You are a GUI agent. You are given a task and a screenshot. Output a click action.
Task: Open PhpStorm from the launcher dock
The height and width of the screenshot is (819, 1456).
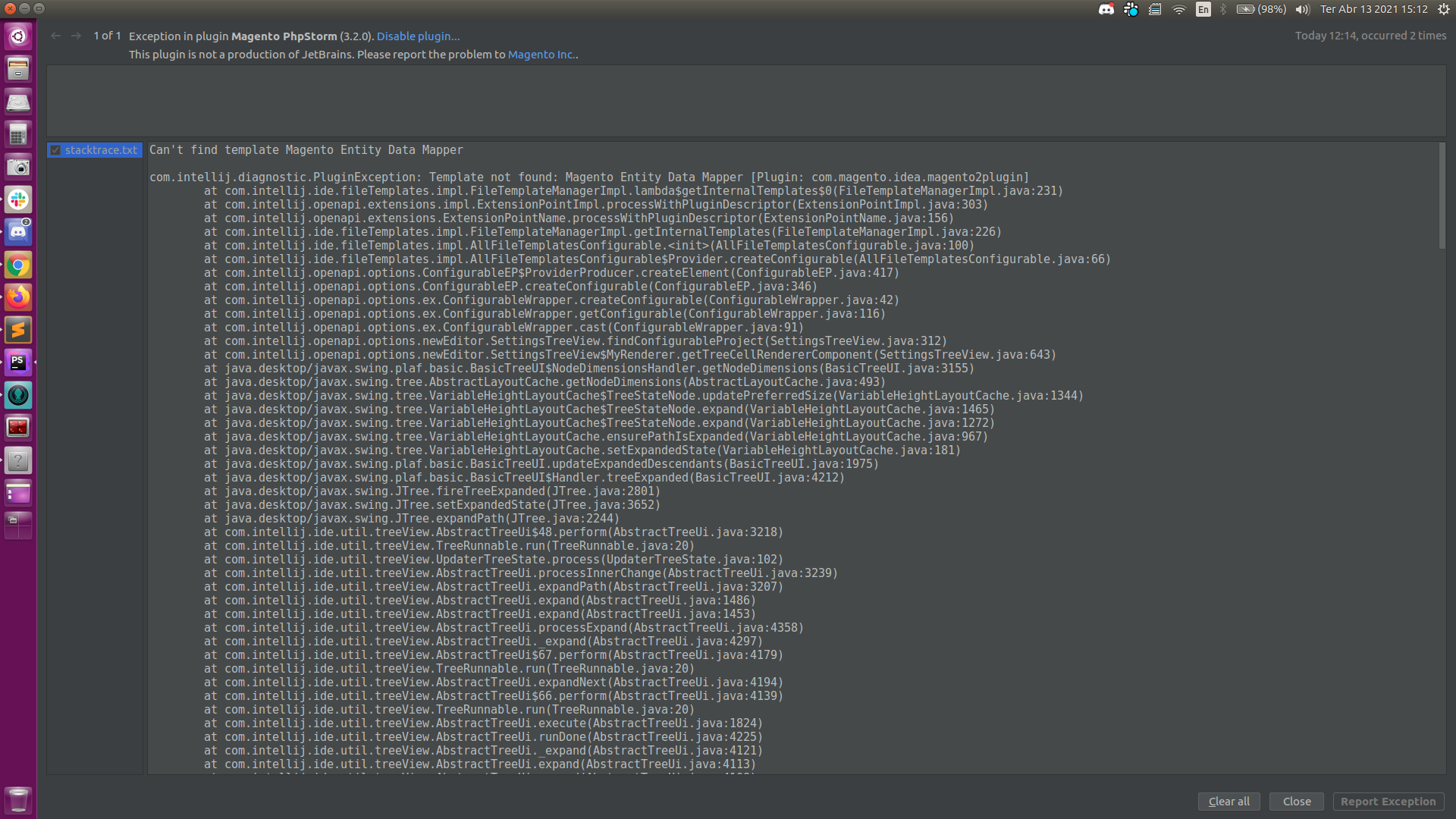pos(18,362)
